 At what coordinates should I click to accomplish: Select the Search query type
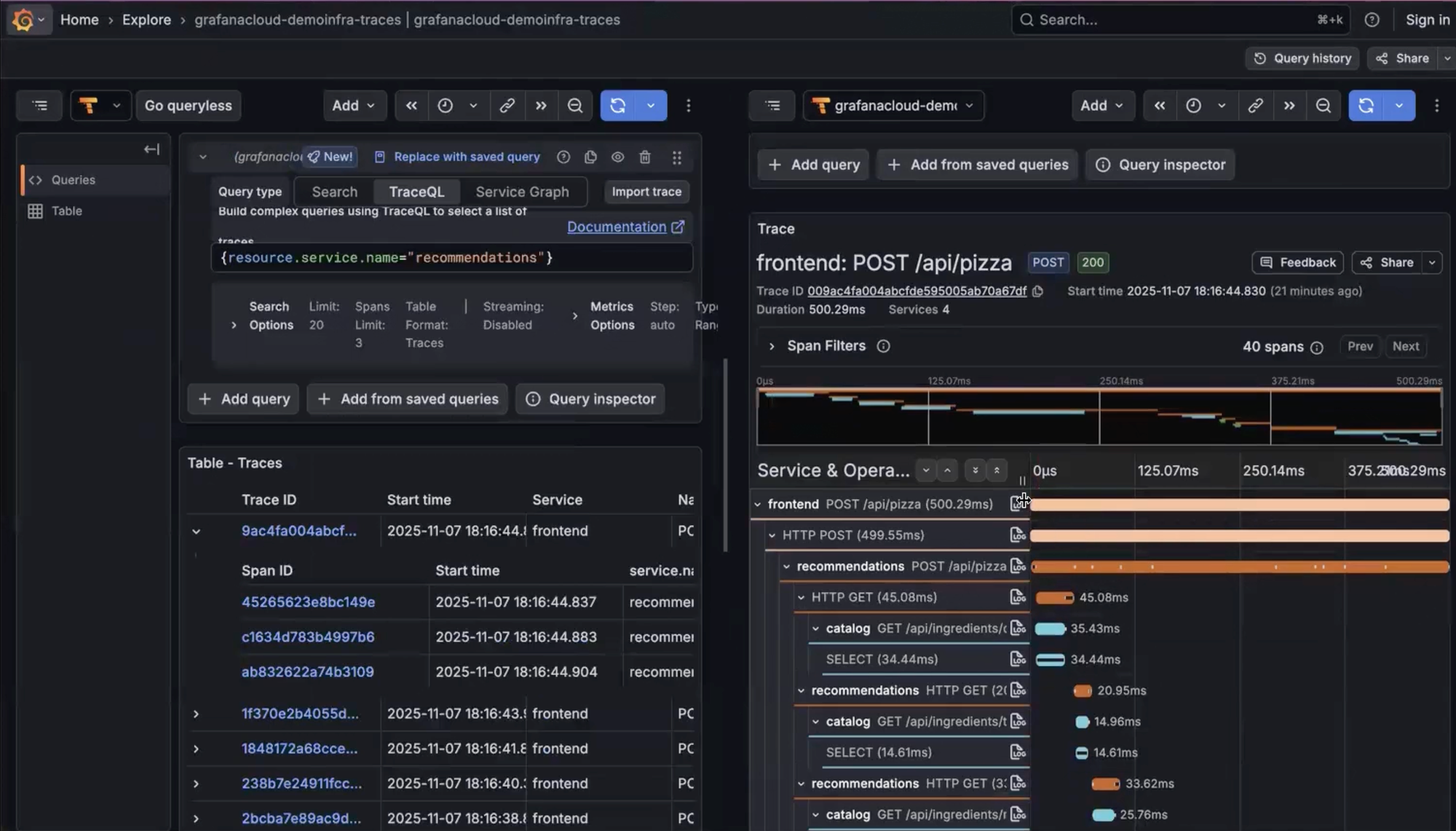(x=334, y=192)
